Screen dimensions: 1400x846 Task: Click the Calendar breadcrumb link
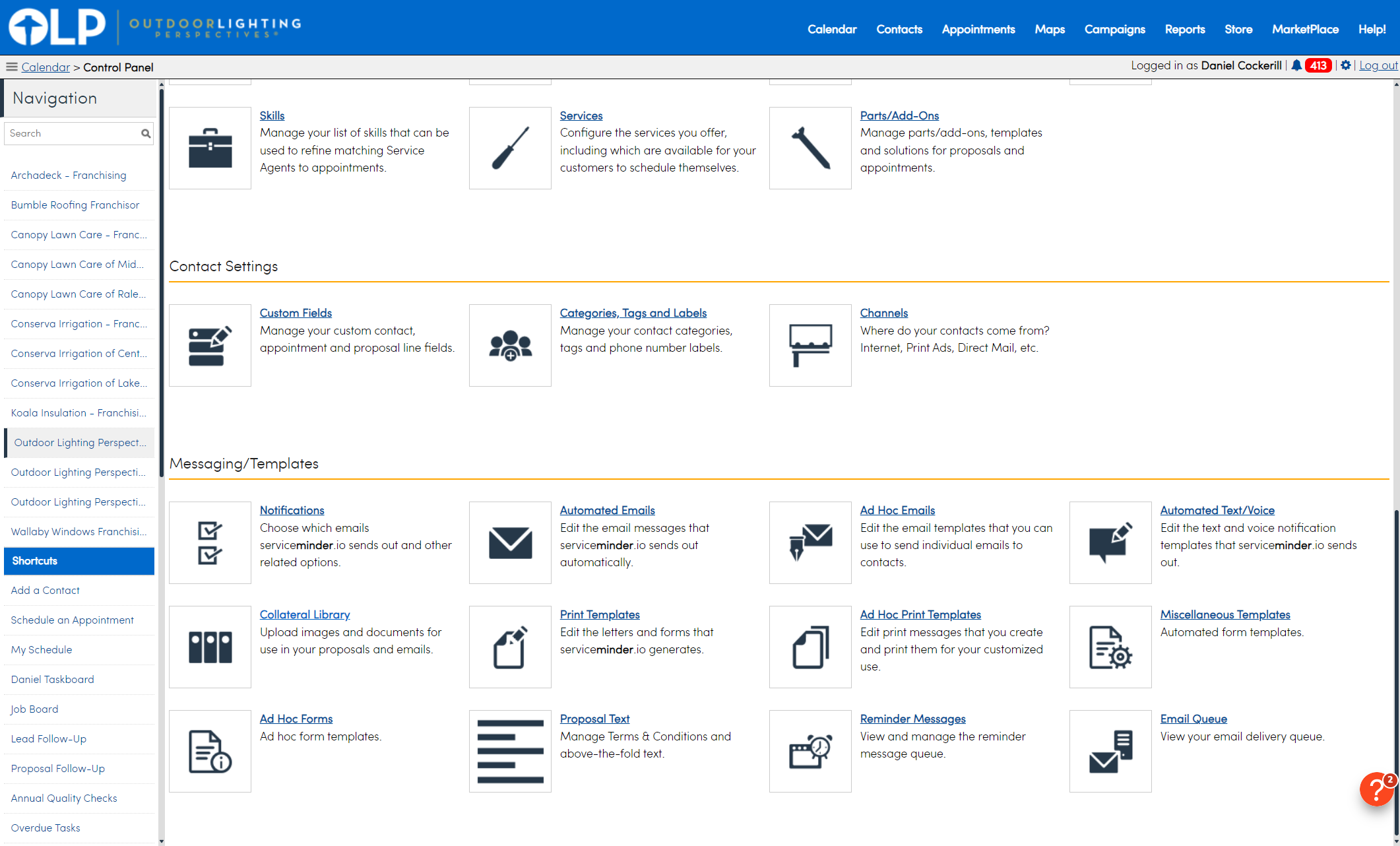point(46,67)
